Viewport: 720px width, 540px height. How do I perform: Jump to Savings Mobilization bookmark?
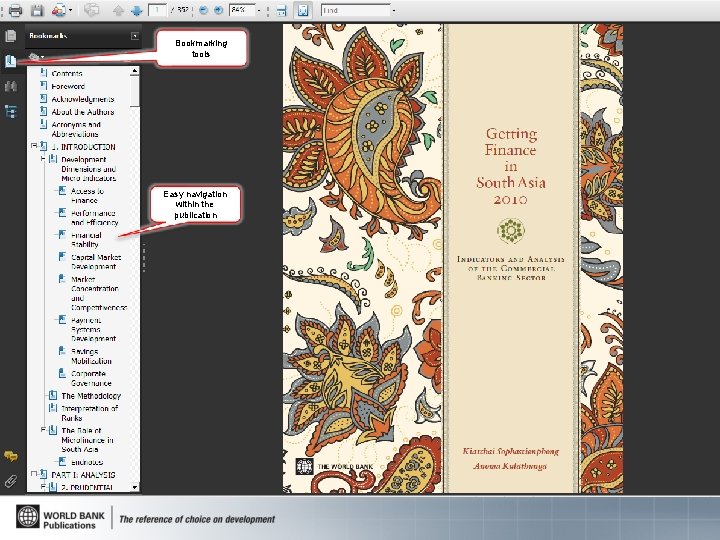pos(91,356)
